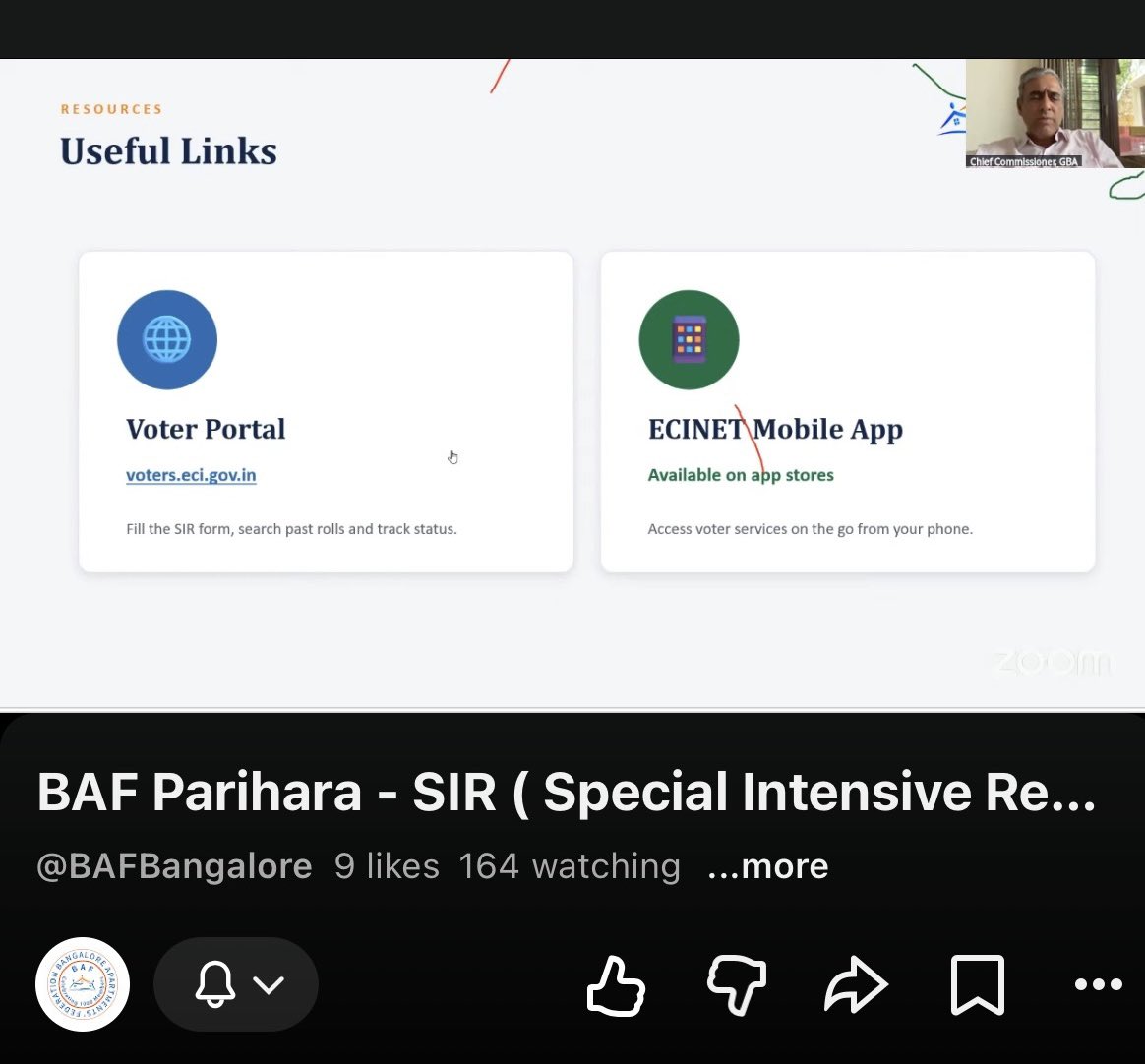The width and height of the screenshot is (1145, 1064).
Task: Tap the video title BAF Parihara
Action: click(567, 793)
